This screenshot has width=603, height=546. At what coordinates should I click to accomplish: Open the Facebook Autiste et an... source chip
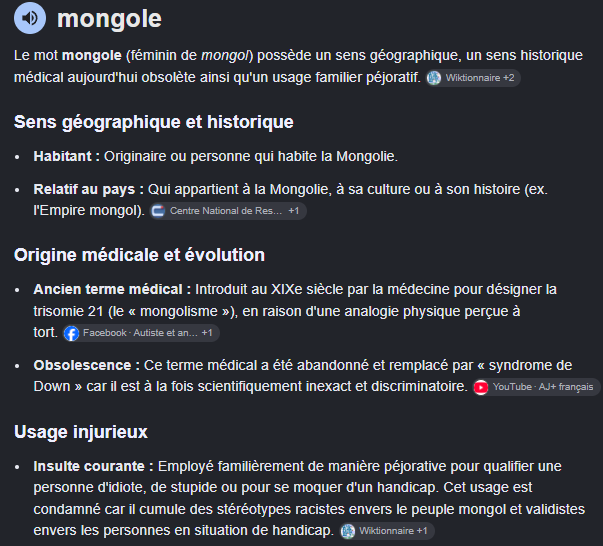141,333
